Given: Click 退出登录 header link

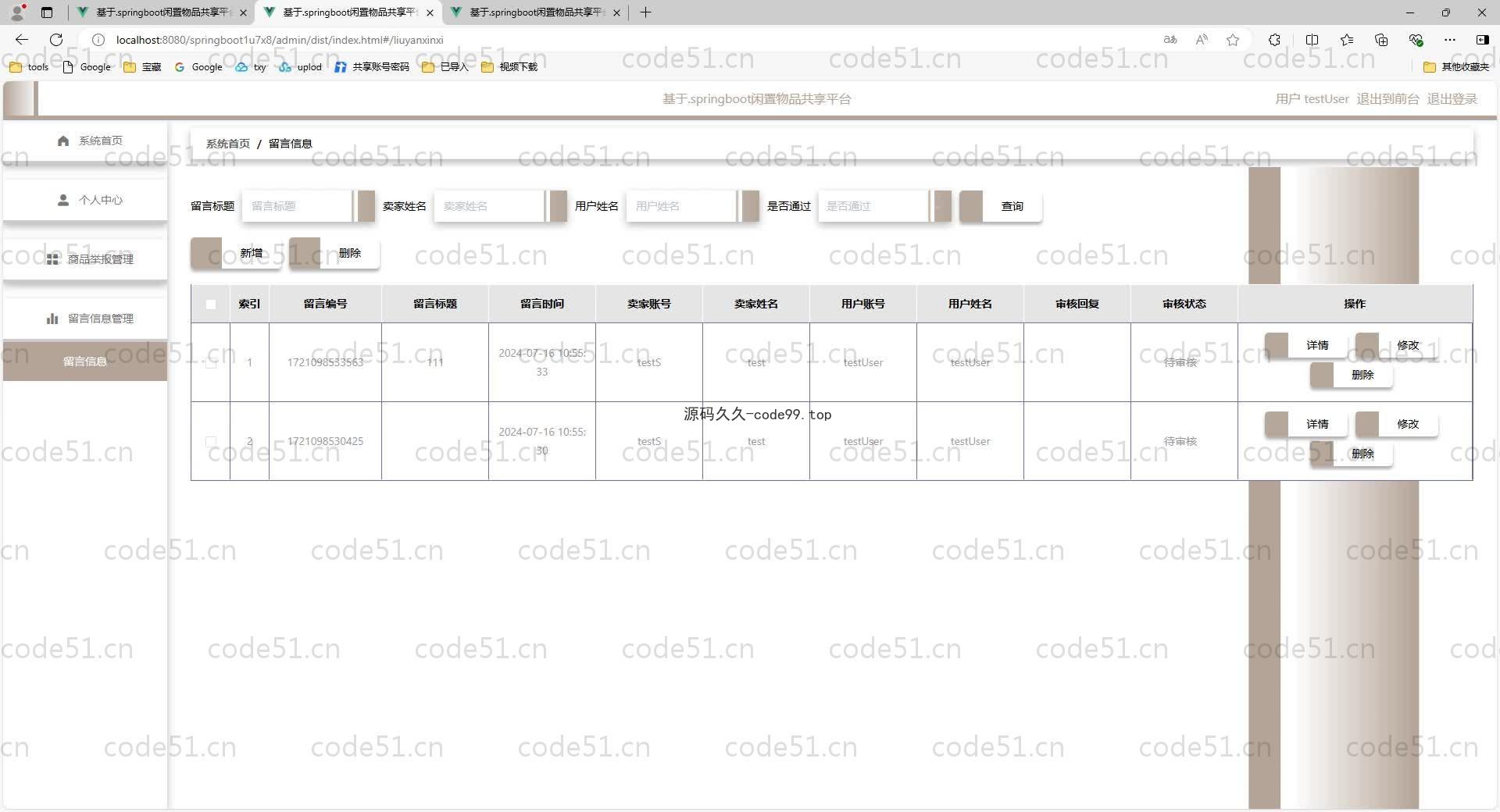Looking at the screenshot, I should (1452, 99).
